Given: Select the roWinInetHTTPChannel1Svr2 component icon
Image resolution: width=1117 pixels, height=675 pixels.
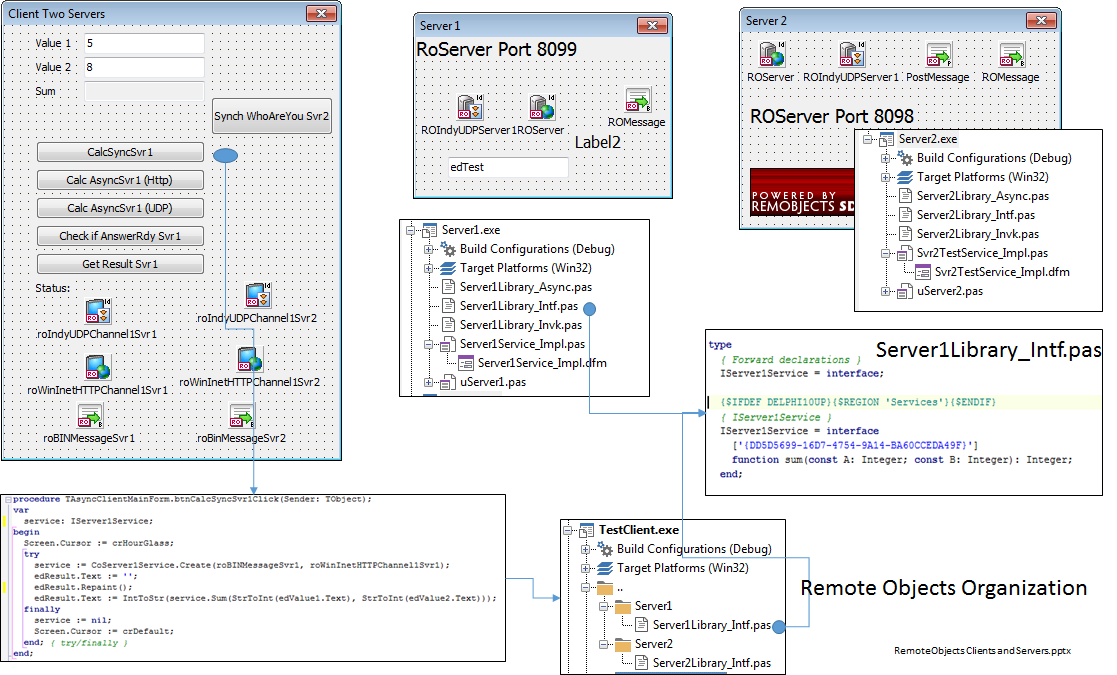Looking at the screenshot, I should click(x=249, y=360).
